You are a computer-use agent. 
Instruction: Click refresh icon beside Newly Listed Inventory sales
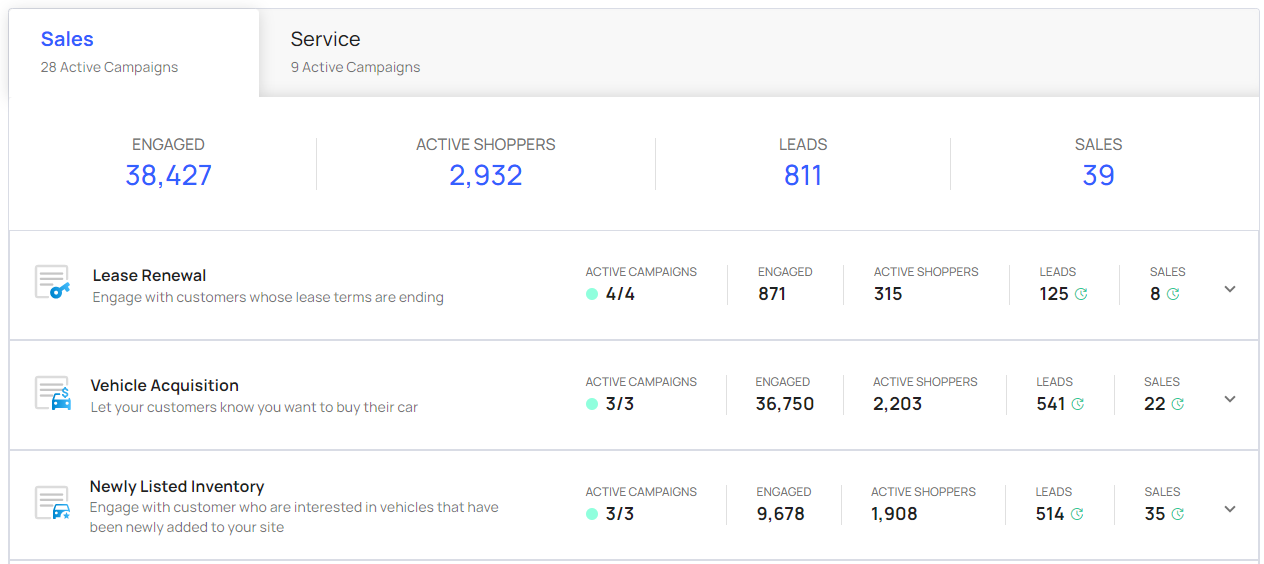point(1177,514)
